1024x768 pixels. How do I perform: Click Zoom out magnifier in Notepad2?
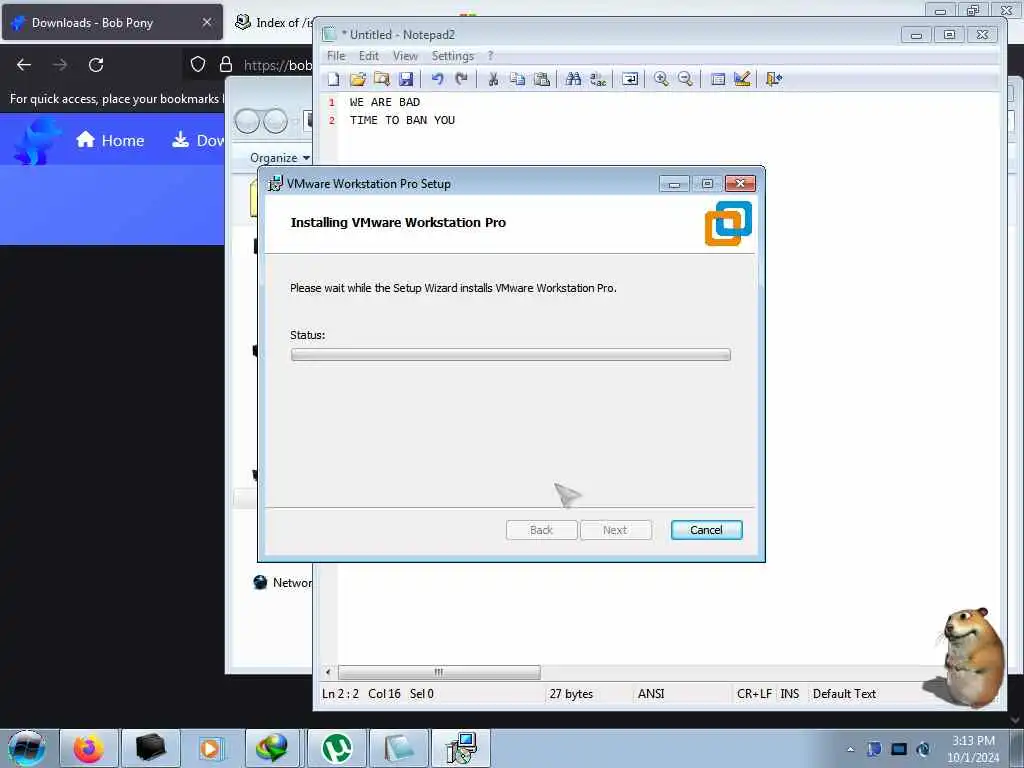(x=685, y=79)
